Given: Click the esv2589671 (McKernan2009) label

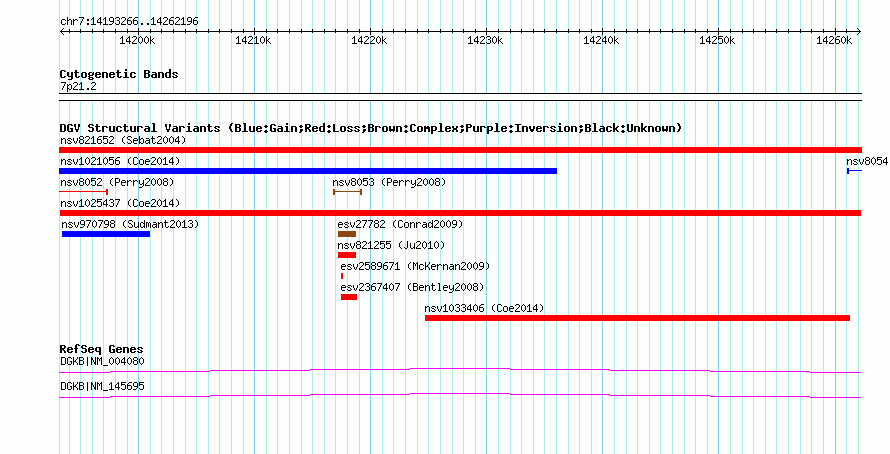Looking at the screenshot, I should (415, 266).
